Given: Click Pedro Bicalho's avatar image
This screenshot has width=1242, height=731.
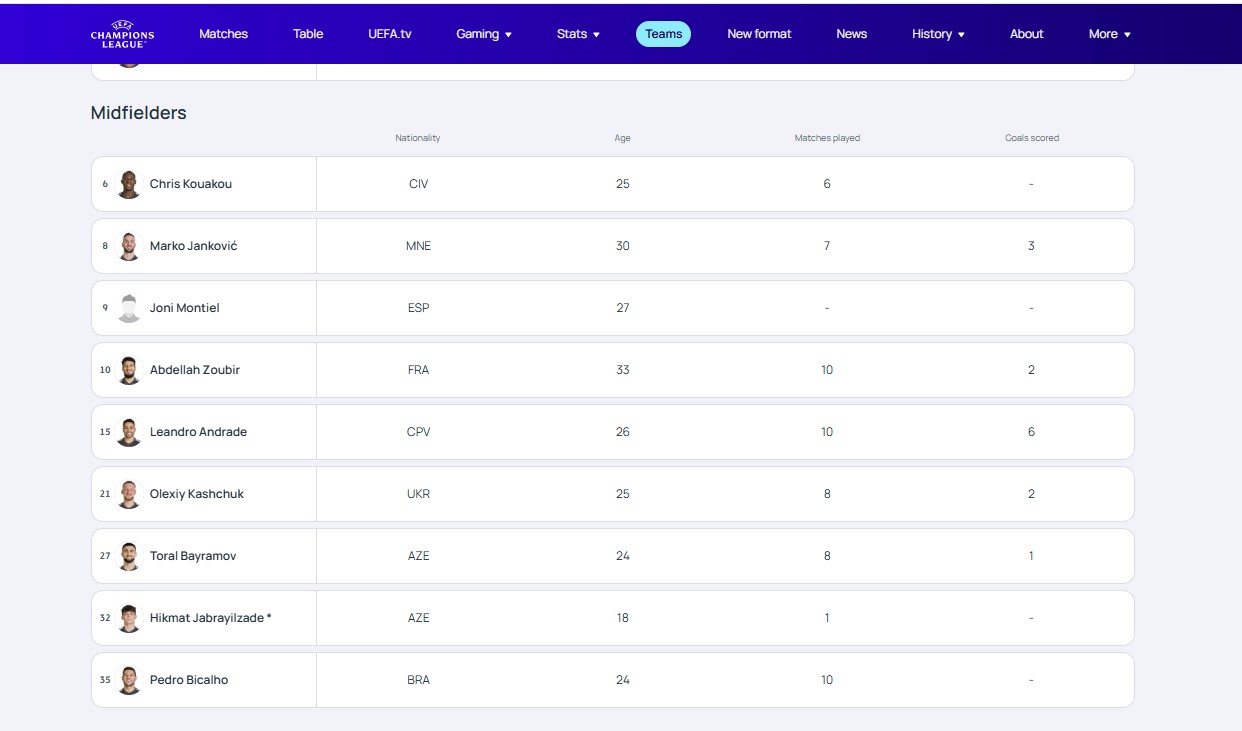Looking at the screenshot, I should pyautogui.click(x=128, y=680).
